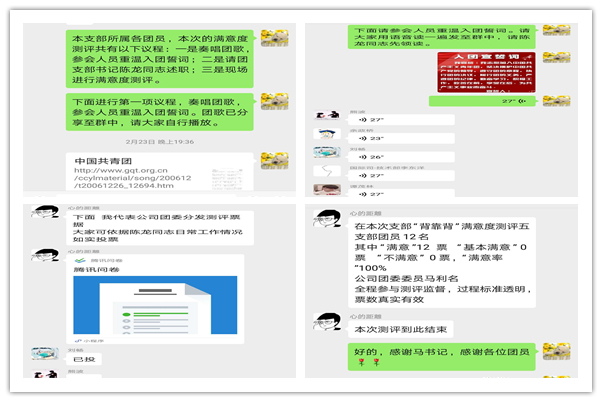Select the 下面 我代表公司团委分发测评票据 message
Screen dimensions: 602x402
point(160,228)
